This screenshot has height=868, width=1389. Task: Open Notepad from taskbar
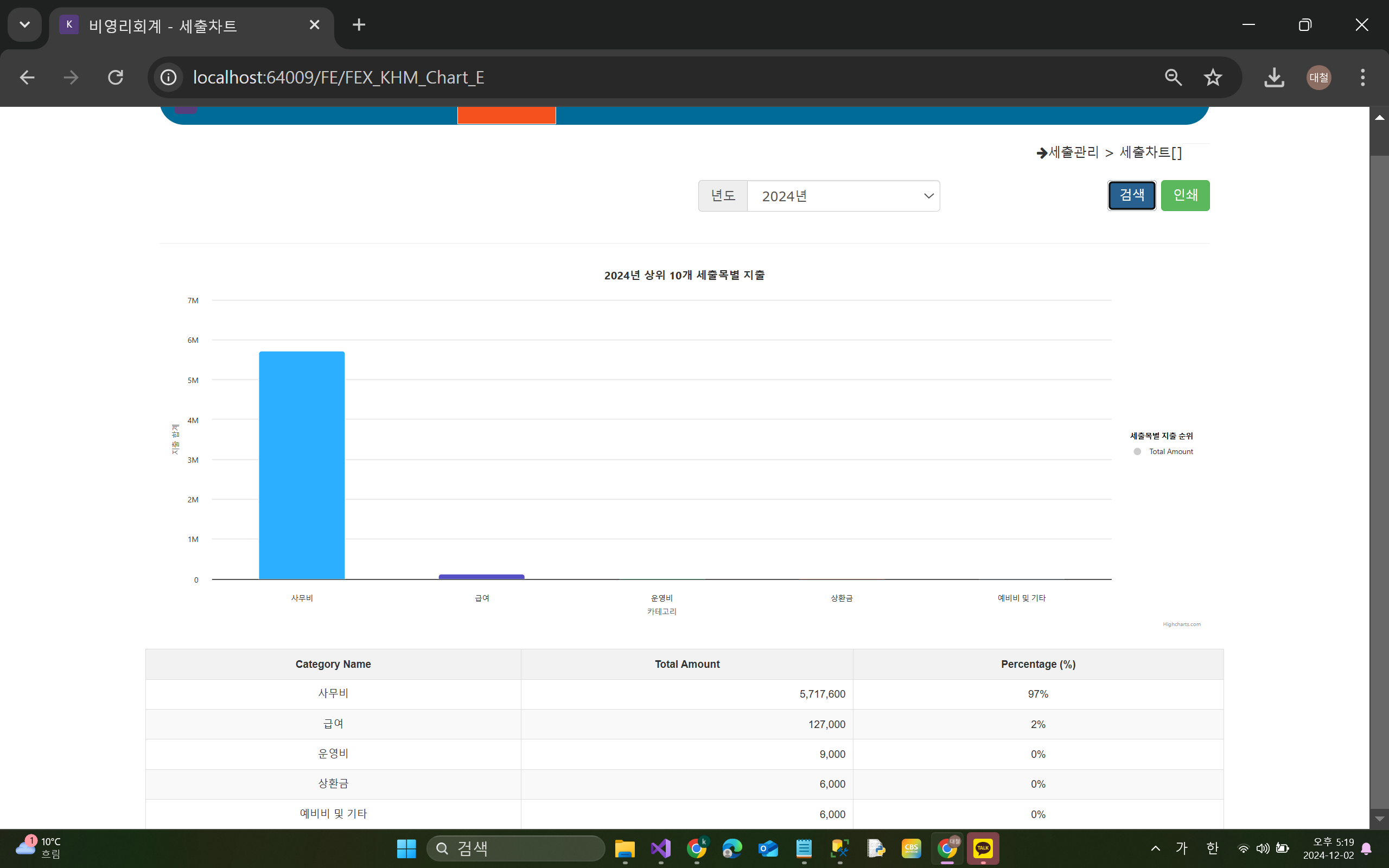pyautogui.click(x=804, y=848)
